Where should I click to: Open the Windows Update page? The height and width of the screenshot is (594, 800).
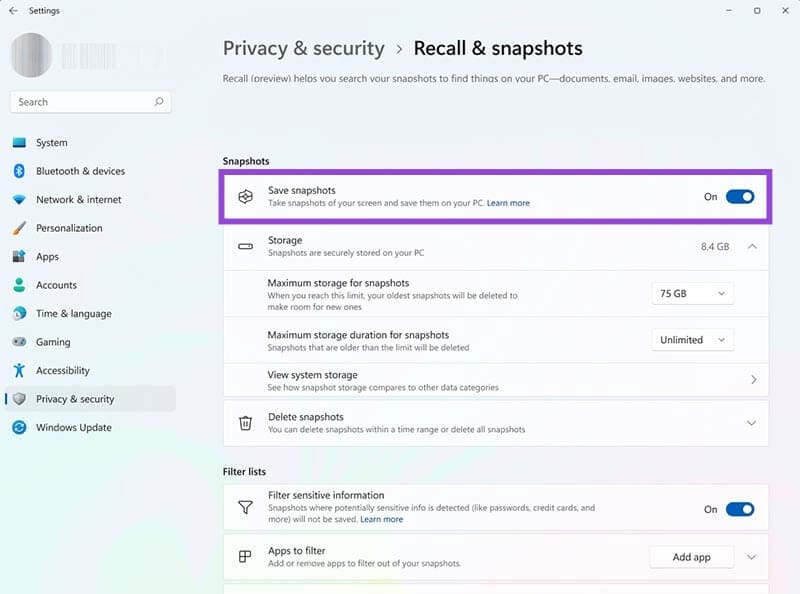pos(90,427)
